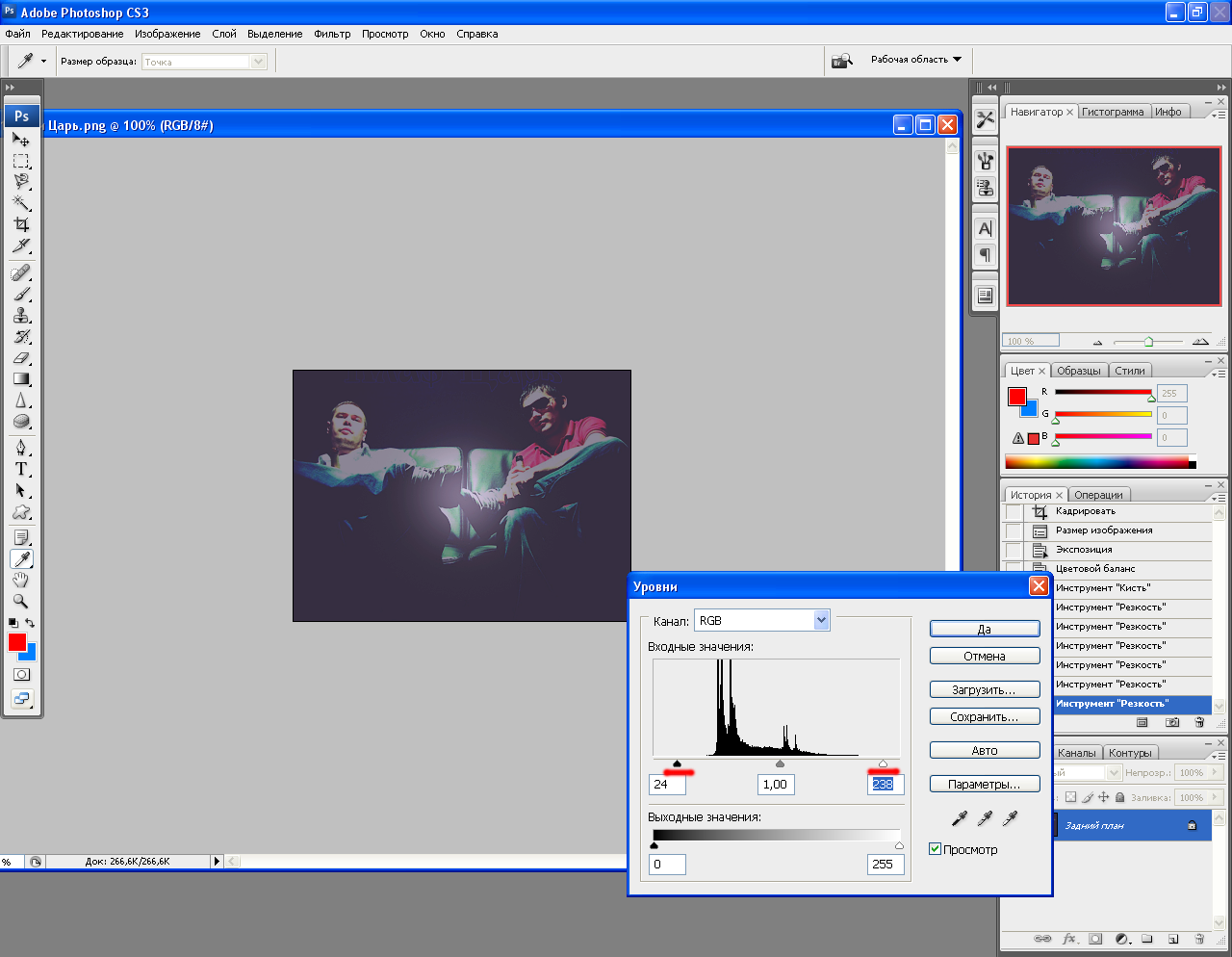Toggle history source box beside Кадрировать
Image resolution: width=1232 pixels, height=957 pixels.
1014,512
